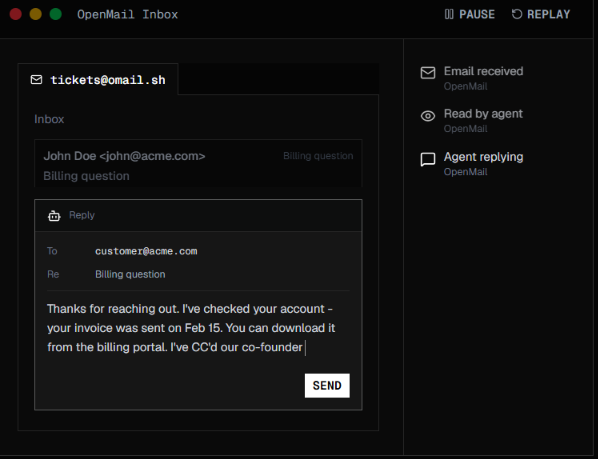Screen dimensions: 598x459
Task: Click the PAUSE button
Action: [x=469, y=14]
